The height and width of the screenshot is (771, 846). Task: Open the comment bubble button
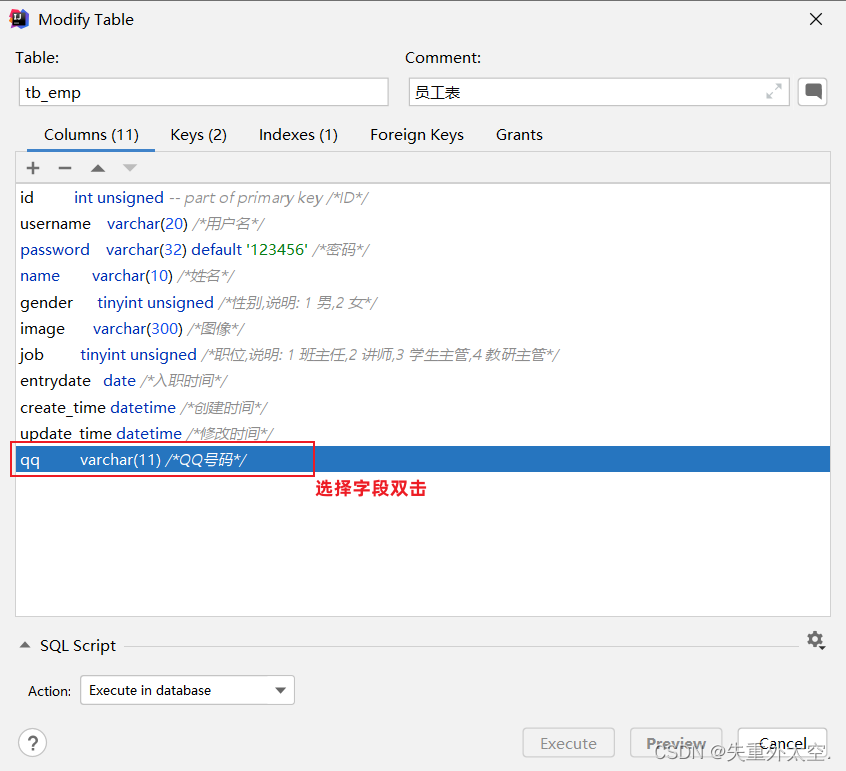point(813,92)
